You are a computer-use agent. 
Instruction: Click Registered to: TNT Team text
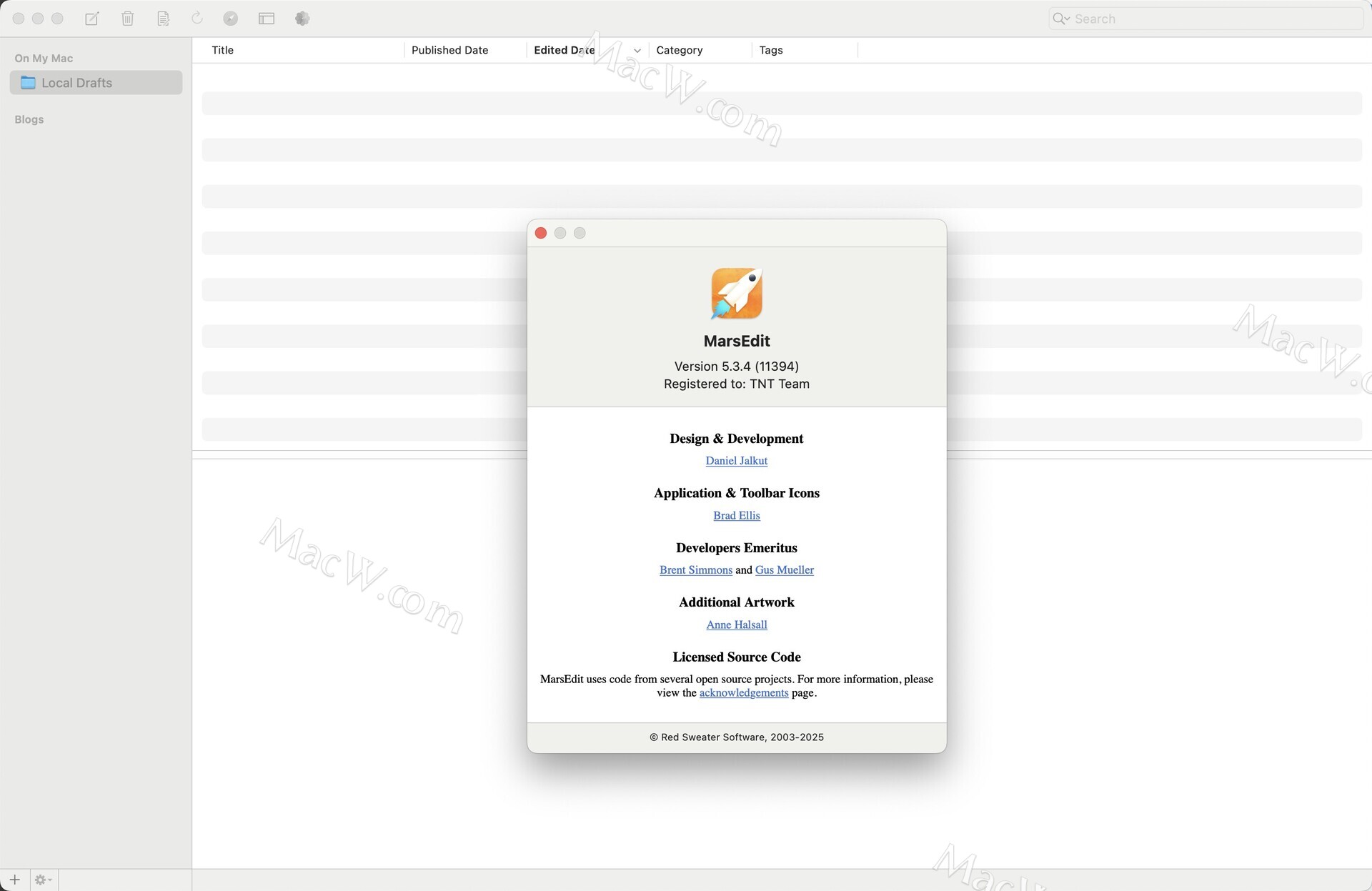coord(737,384)
